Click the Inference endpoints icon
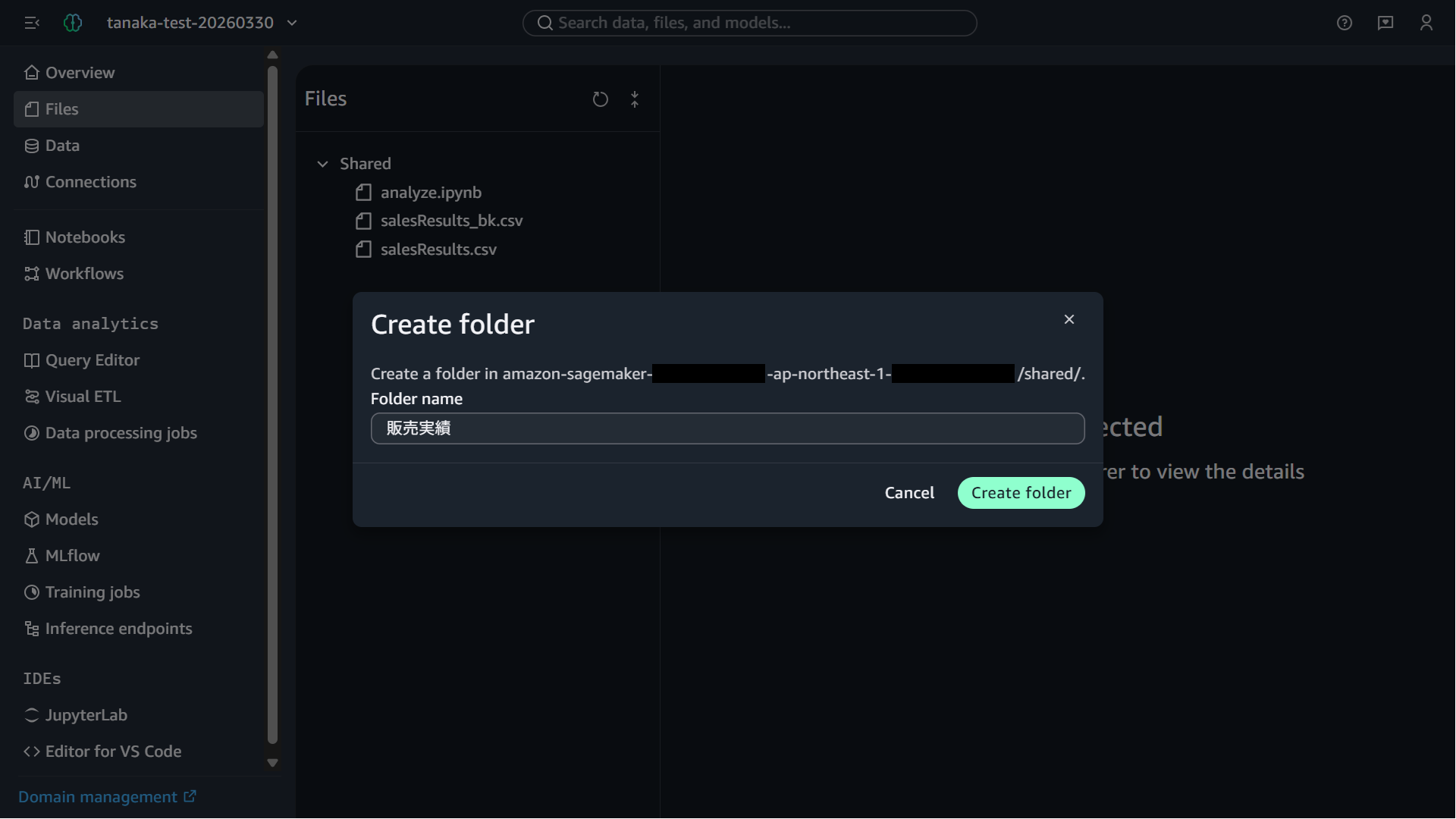 31,629
